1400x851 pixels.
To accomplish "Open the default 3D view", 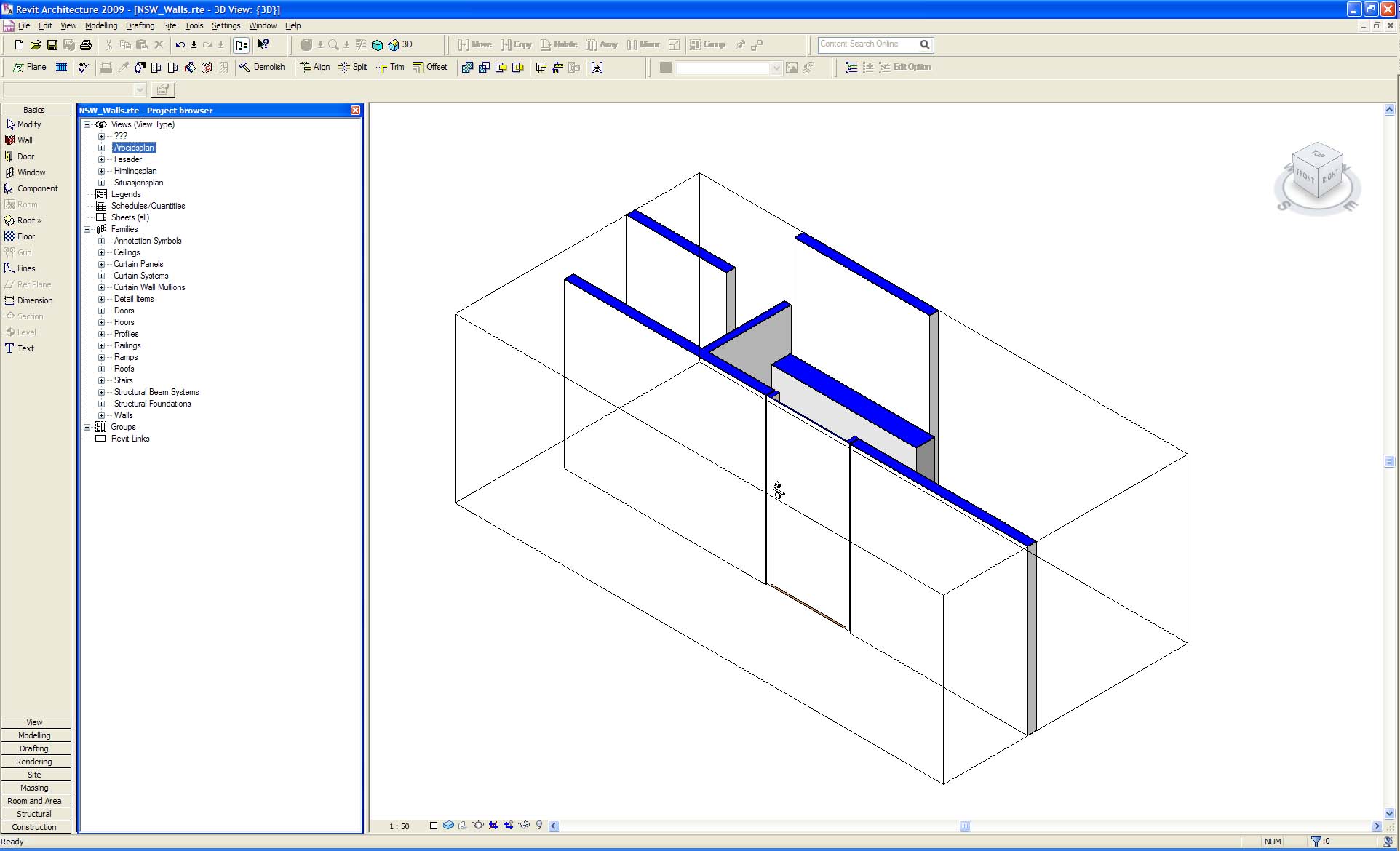I will pos(399,44).
